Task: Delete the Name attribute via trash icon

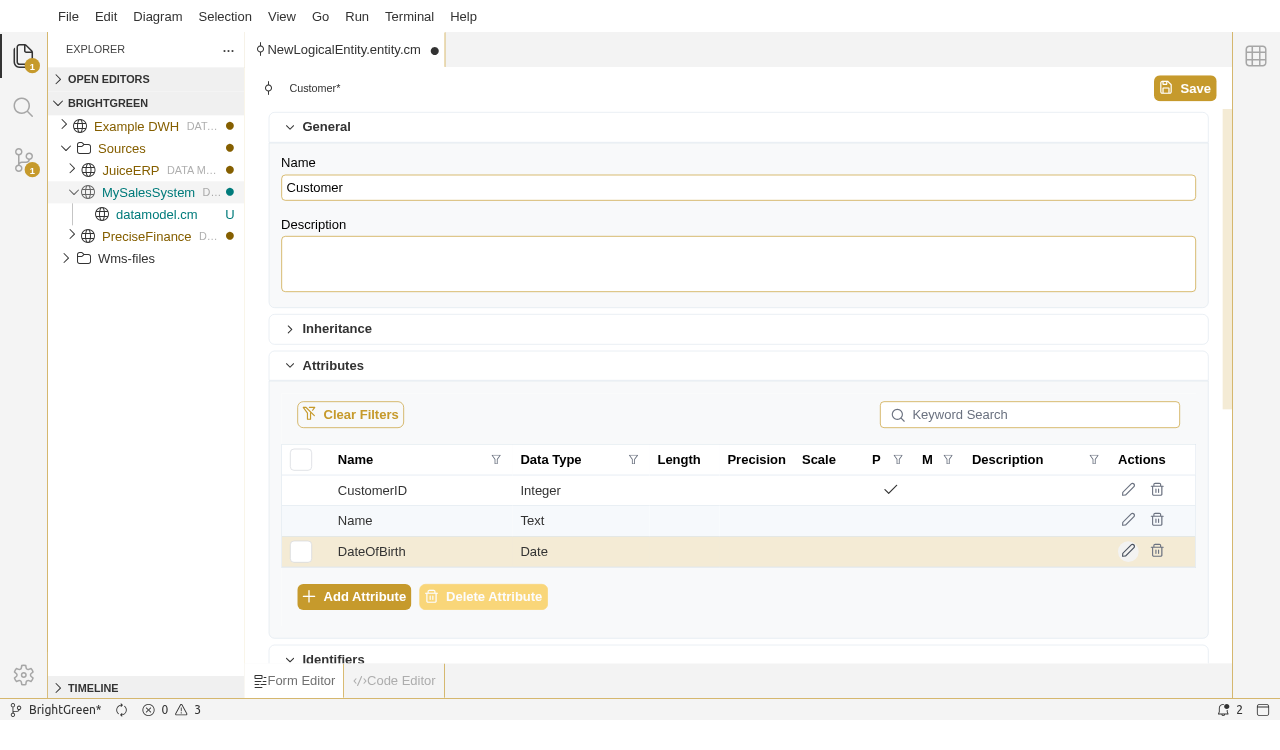Action: 1157,520
